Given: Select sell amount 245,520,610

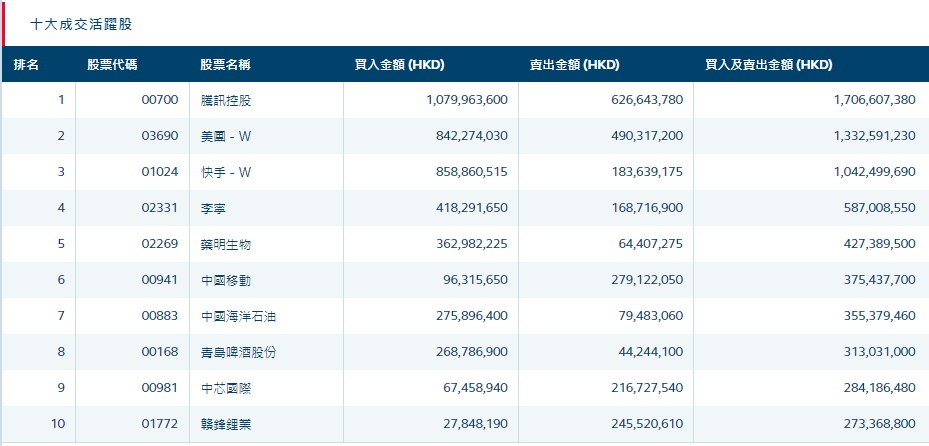Looking at the screenshot, I should pyautogui.click(x=647, y=425).
